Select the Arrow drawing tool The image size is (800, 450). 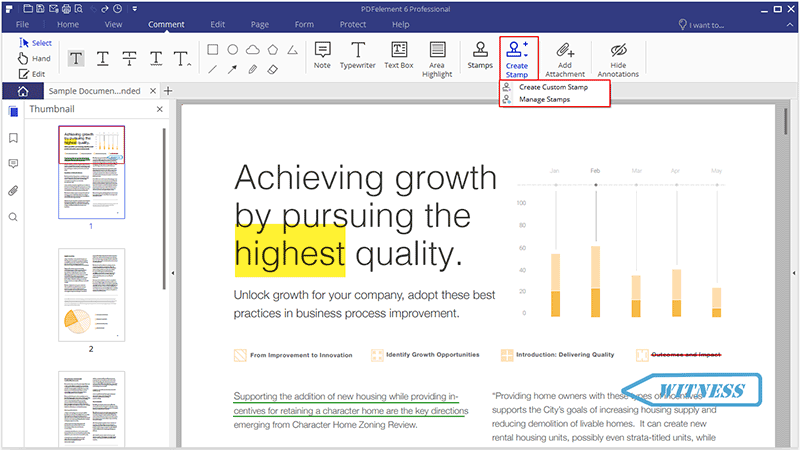233,69
